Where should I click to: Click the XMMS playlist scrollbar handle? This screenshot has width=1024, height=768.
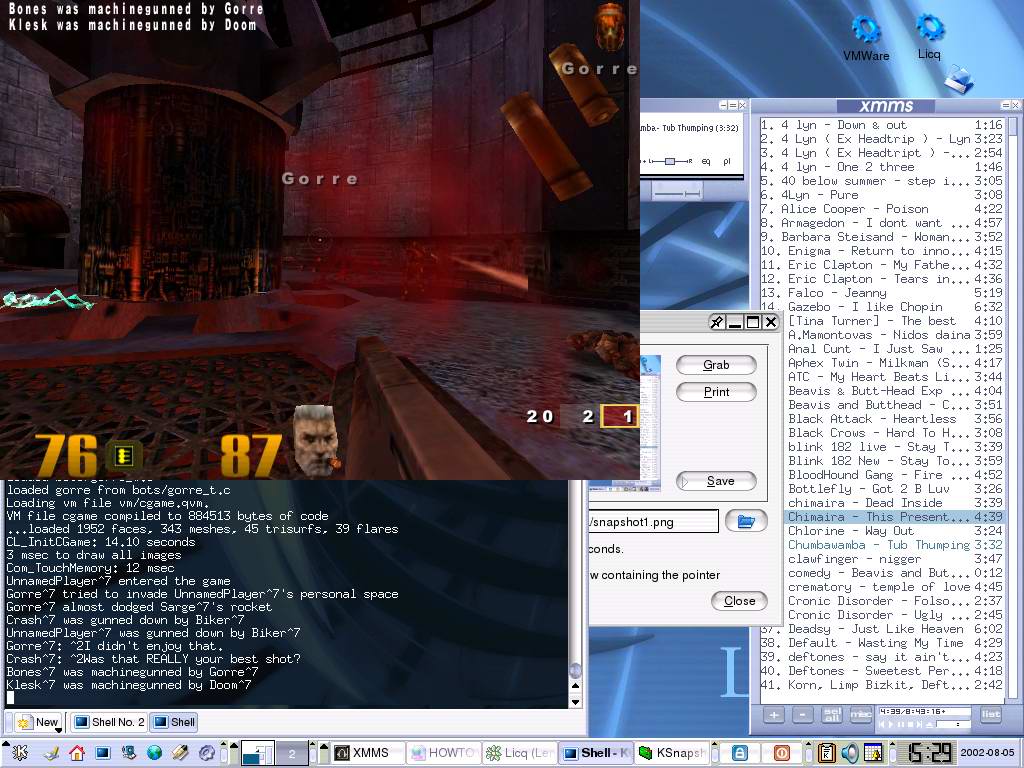click(x=1013, y=126)
